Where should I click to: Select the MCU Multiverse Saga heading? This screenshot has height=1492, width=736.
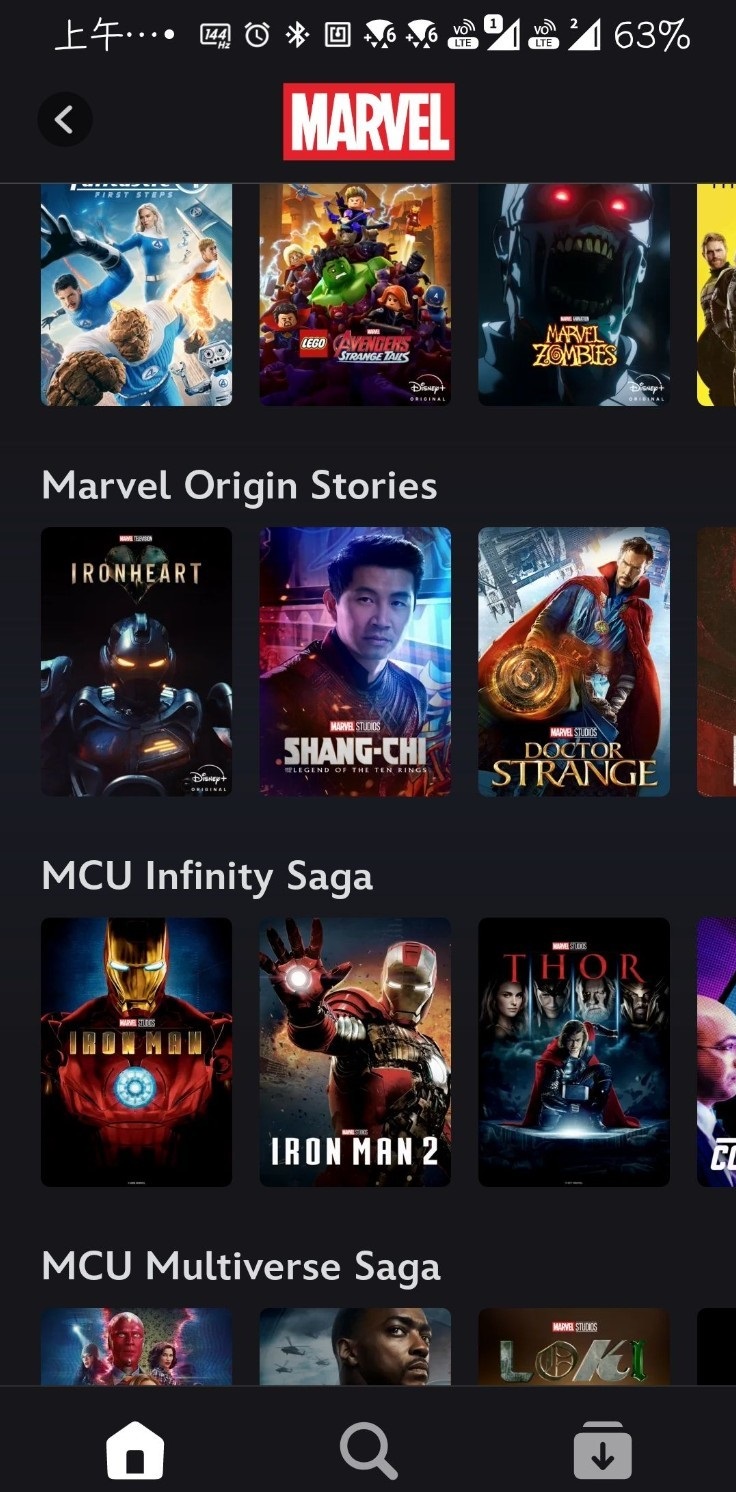tap(241, 1267)
